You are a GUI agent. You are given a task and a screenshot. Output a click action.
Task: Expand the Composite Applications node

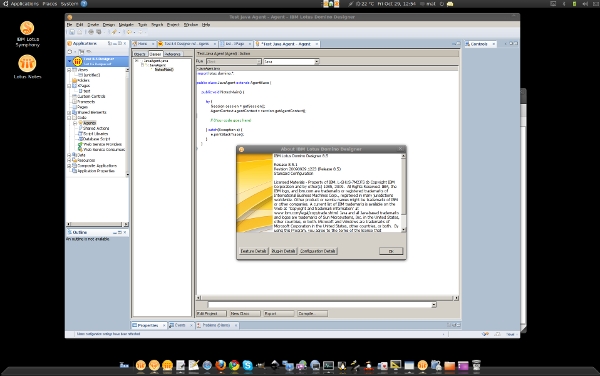coord(69,166)
